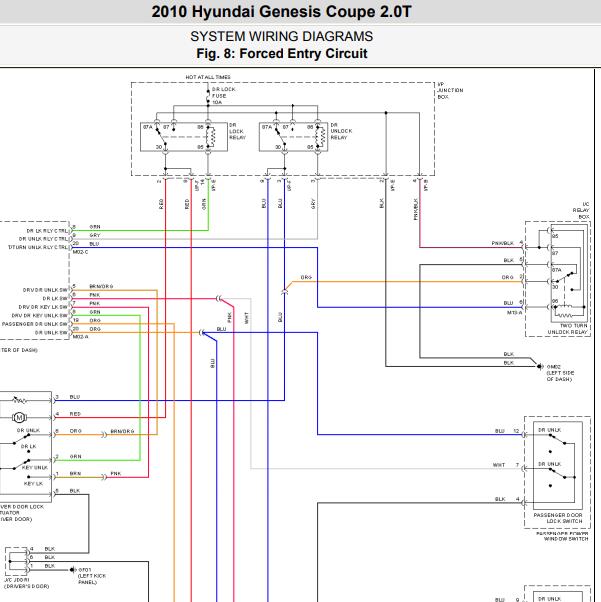The width and height of the screenshot is (601, 602).
Task: Click the Fig. 8: Forced Entry Circuit caption
Action: [x=281, y=53]
